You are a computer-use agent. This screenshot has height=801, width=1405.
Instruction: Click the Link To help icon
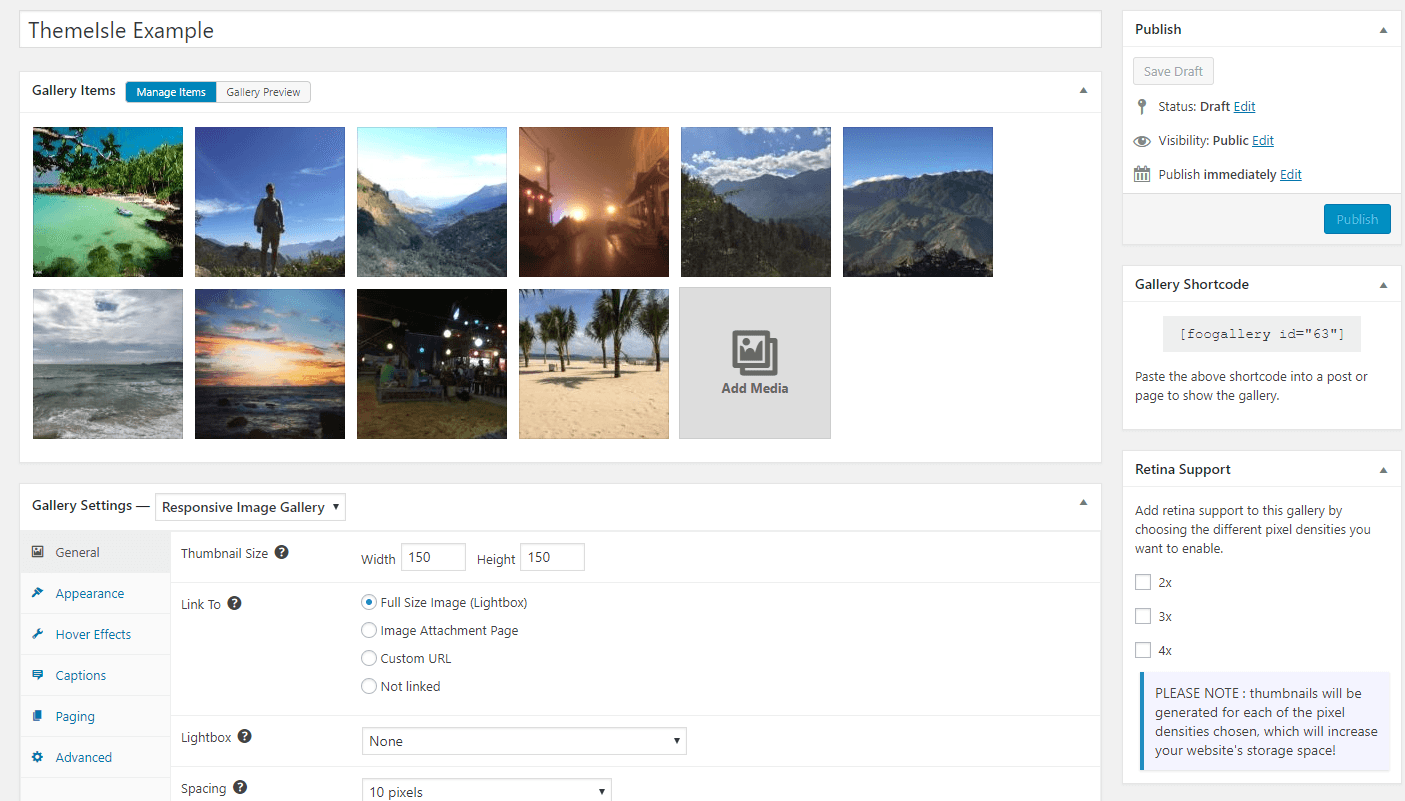(235, 603)
